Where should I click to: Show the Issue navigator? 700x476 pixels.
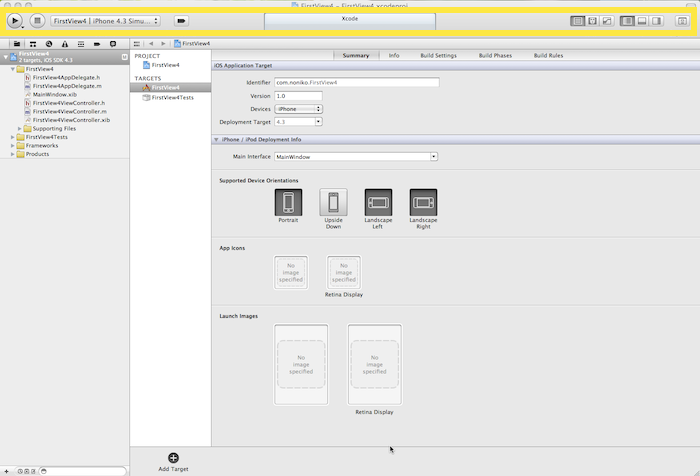pyautogui.click(x=65, y=44)
